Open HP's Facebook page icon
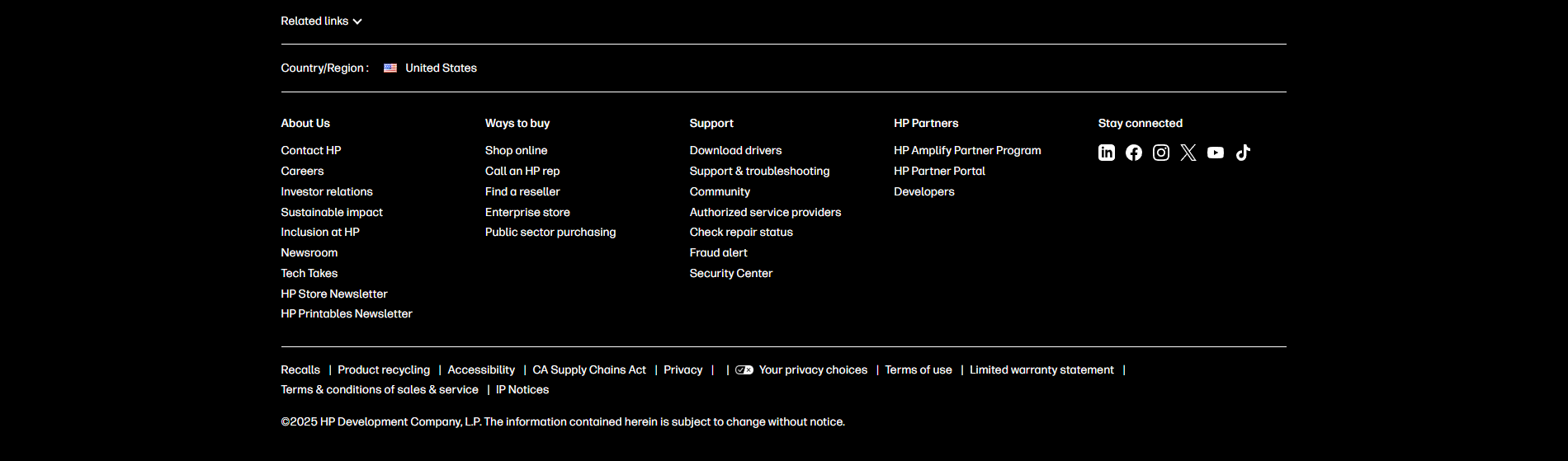The height and width of the screenshot is (461, 1568). click(x=1134, y=153)
